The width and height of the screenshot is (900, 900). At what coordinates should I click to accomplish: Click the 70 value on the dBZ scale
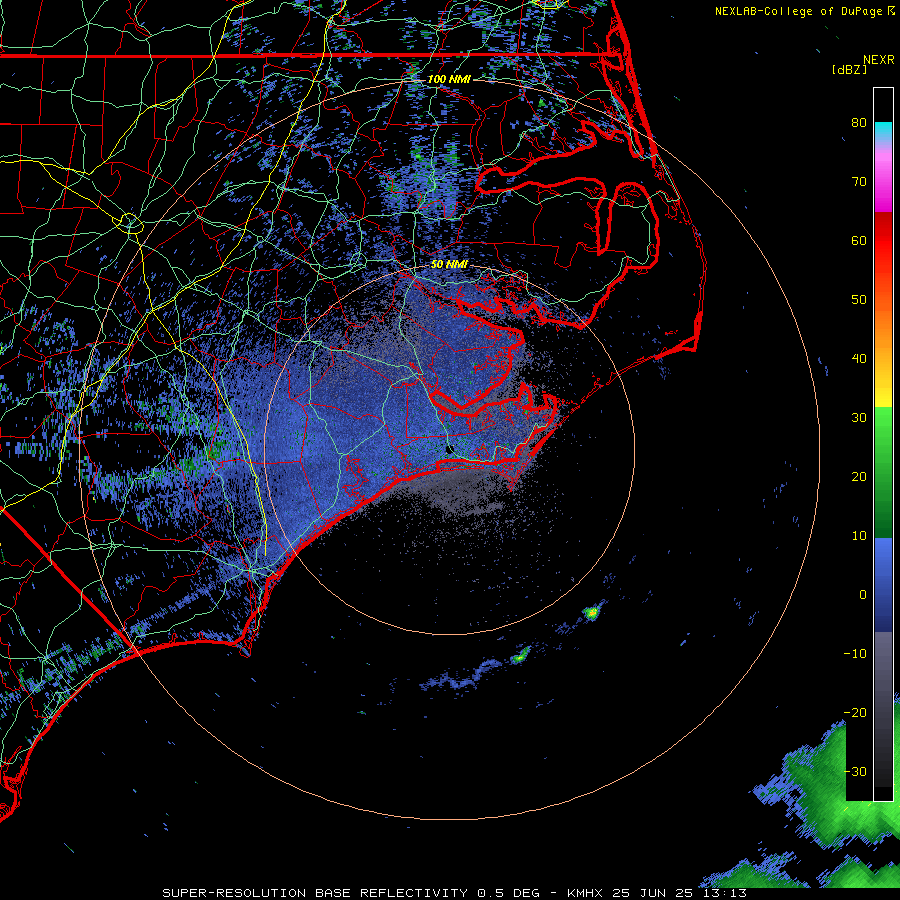[x=859, y=181]
